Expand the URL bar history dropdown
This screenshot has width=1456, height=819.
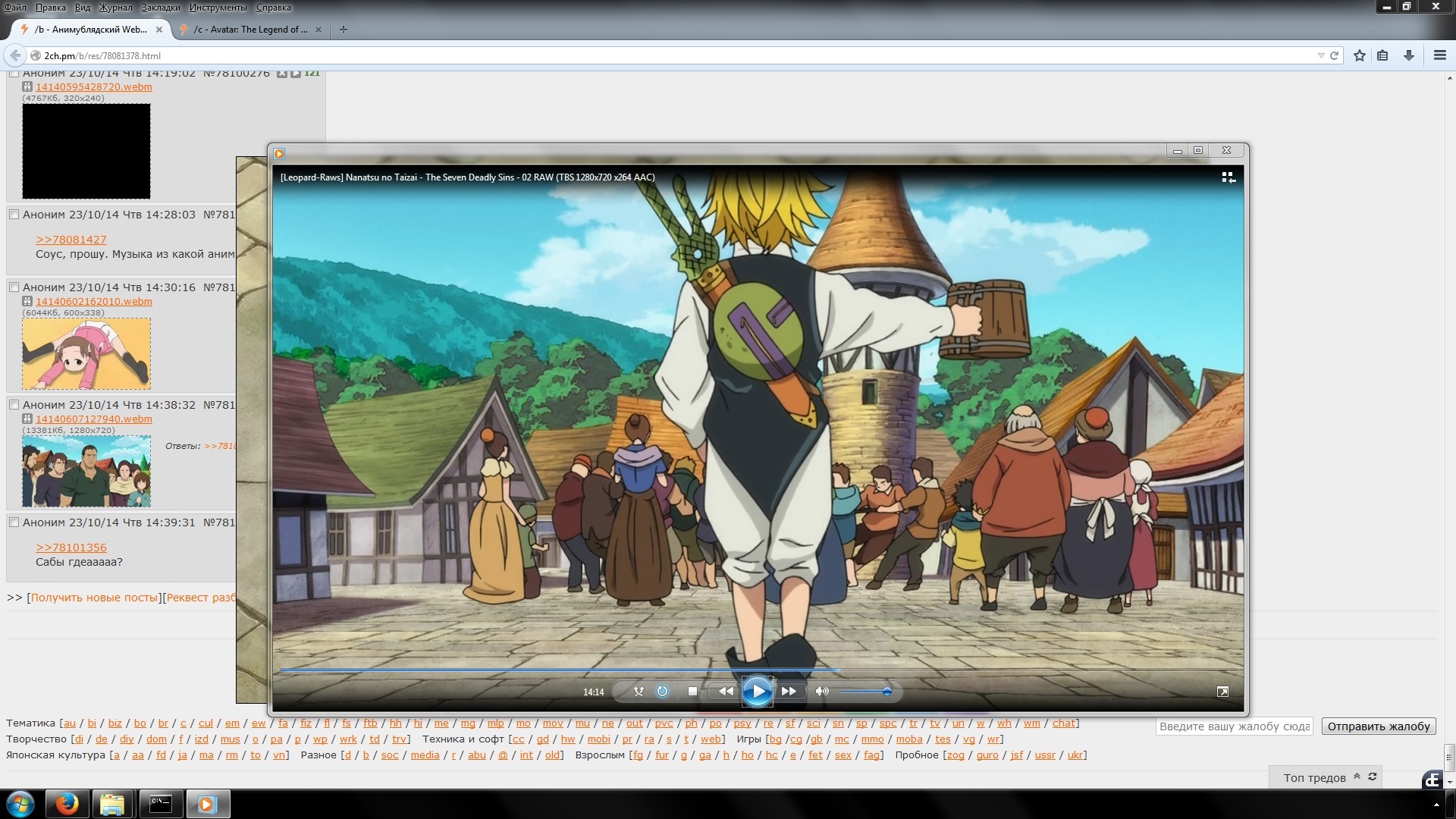coord(1321,55)
